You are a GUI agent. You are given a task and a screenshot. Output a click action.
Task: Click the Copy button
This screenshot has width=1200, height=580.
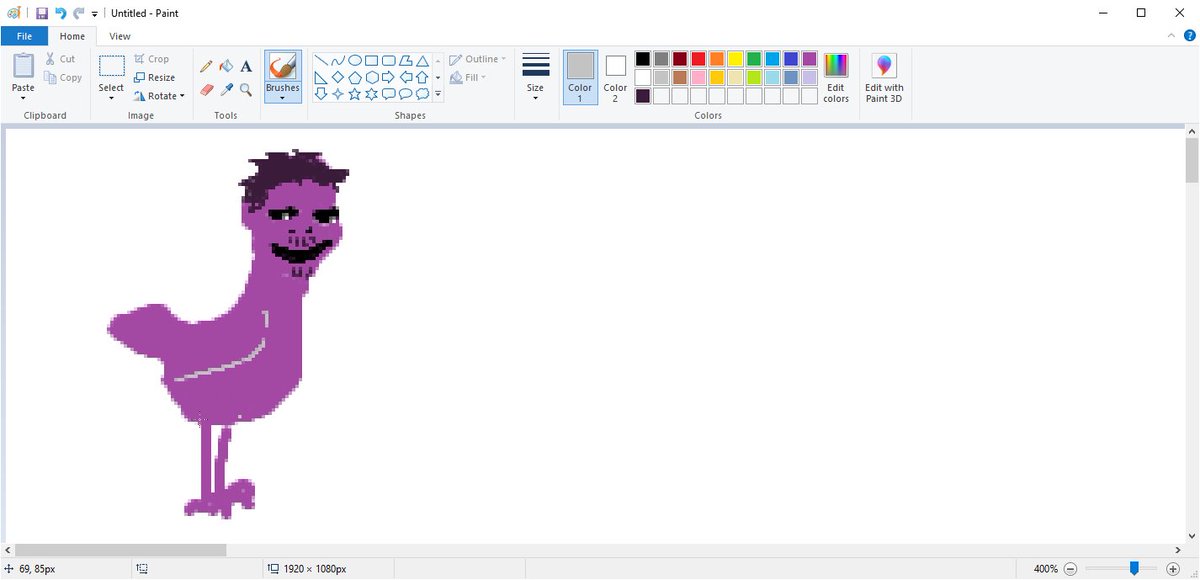point(63,77)
